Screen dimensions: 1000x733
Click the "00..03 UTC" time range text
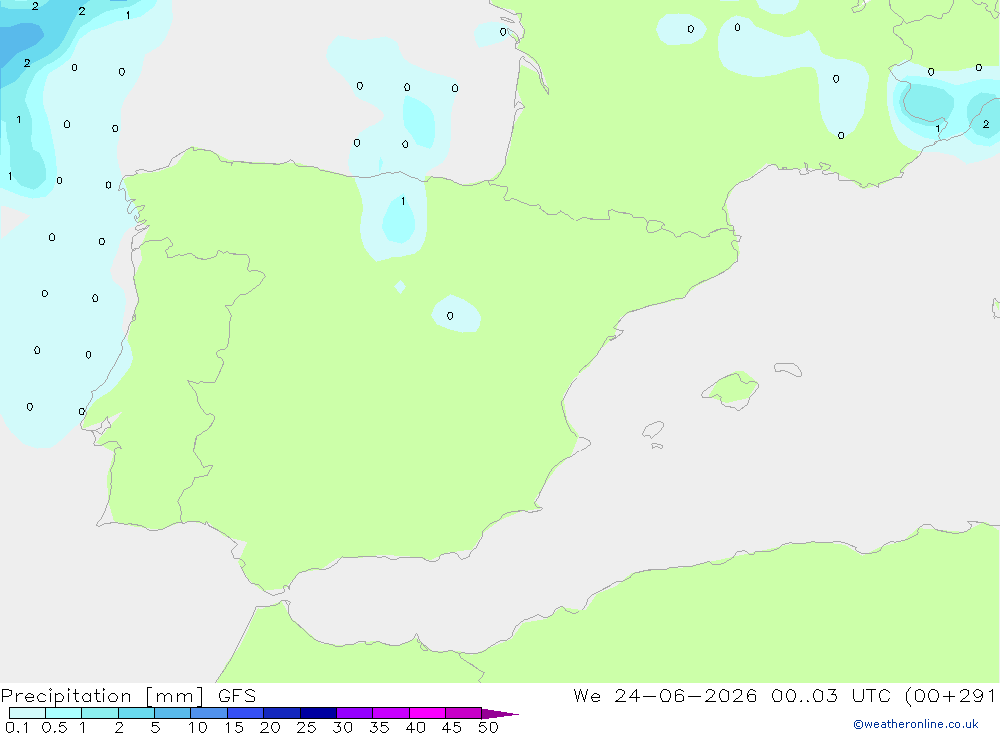(830, 695)
